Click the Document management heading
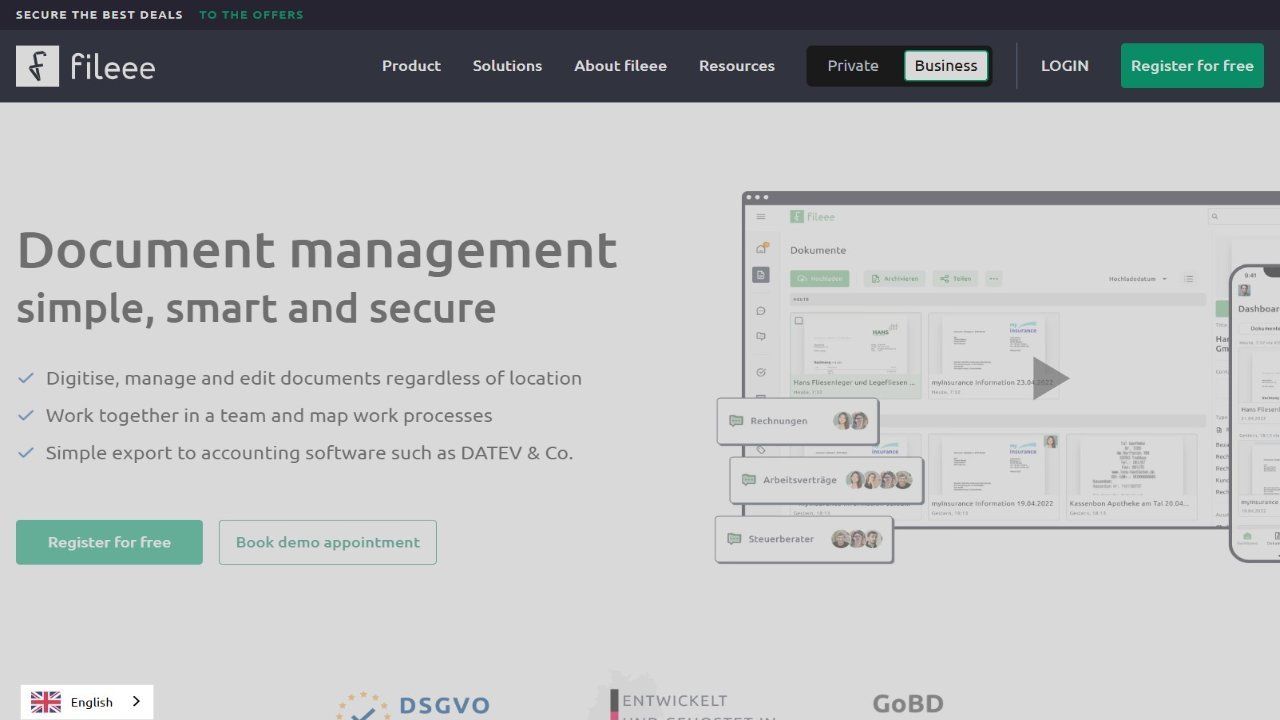1280x720 pixels. [x=317, y=250]
